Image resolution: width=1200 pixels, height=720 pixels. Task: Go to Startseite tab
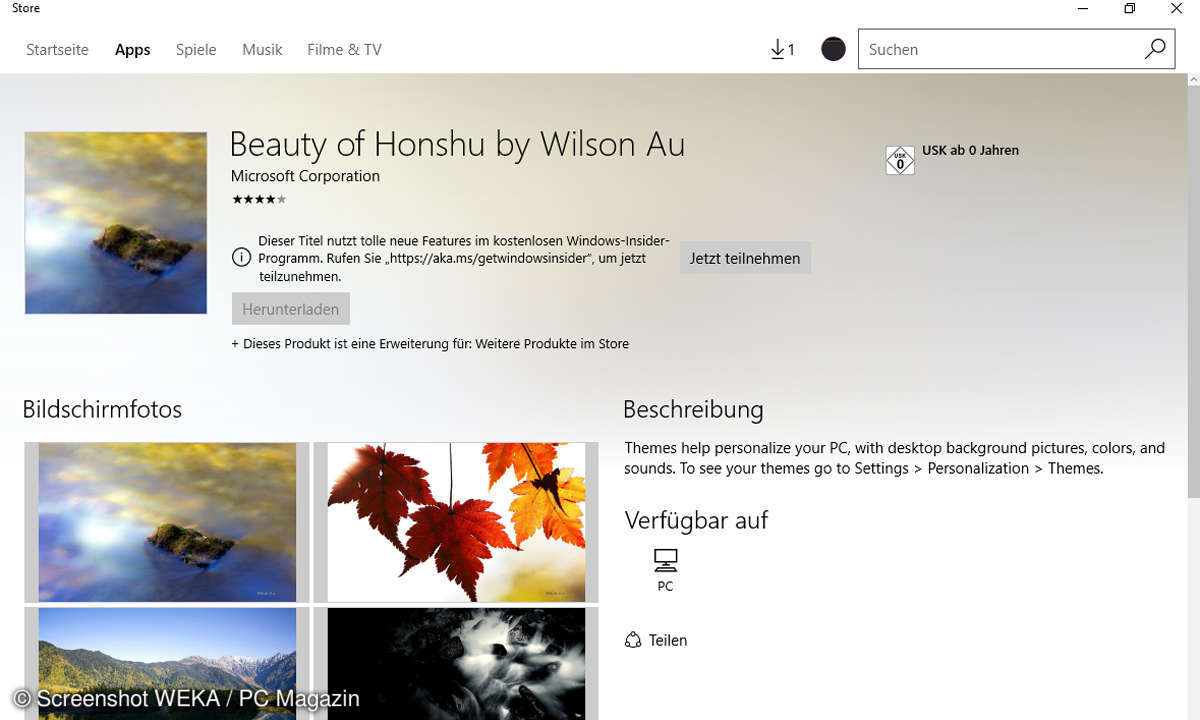pyautogui.click(x=57, y=49)
